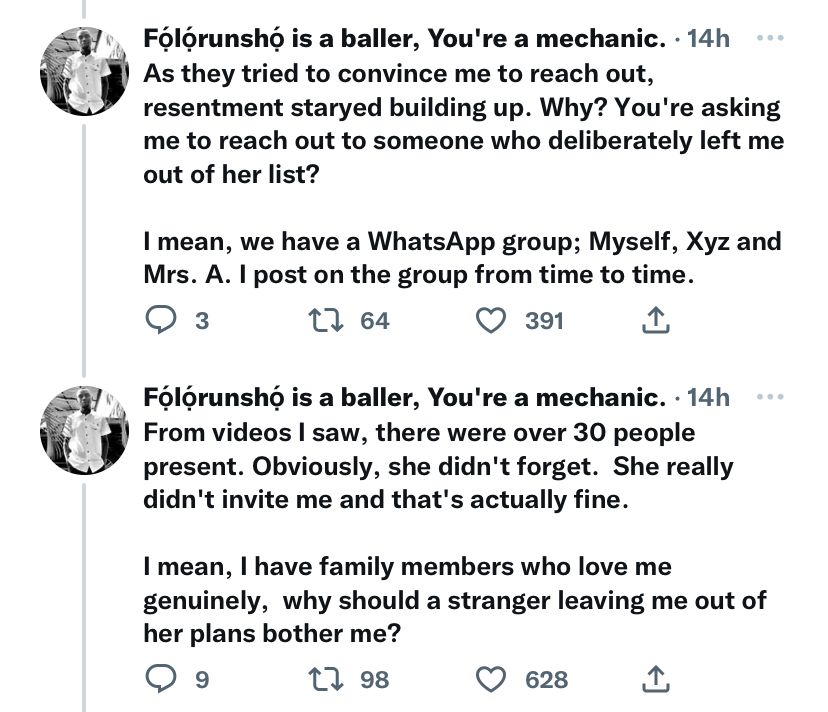The width and height of the screenshot is (828, 712).
Task: Retweet the tweet with 98 retweets
Action: (326, 680)
